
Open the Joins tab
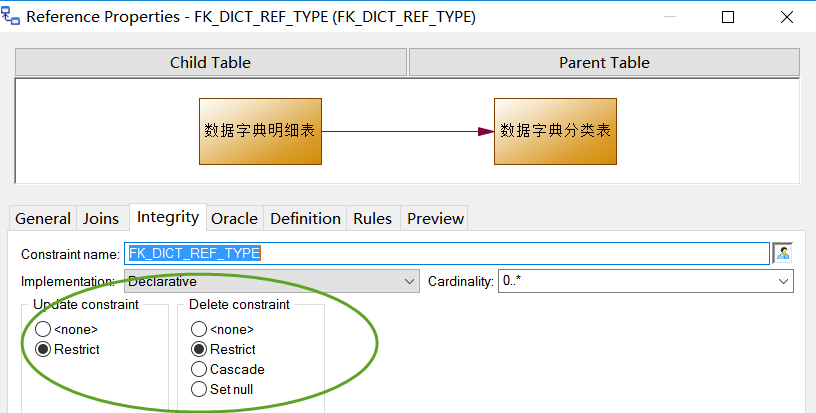pos(100,218)
